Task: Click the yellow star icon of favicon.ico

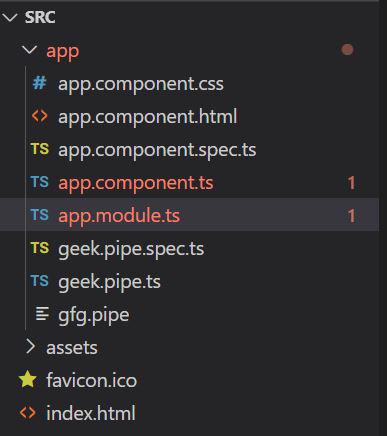Action: pyautogui.click(x=28, y=380)
